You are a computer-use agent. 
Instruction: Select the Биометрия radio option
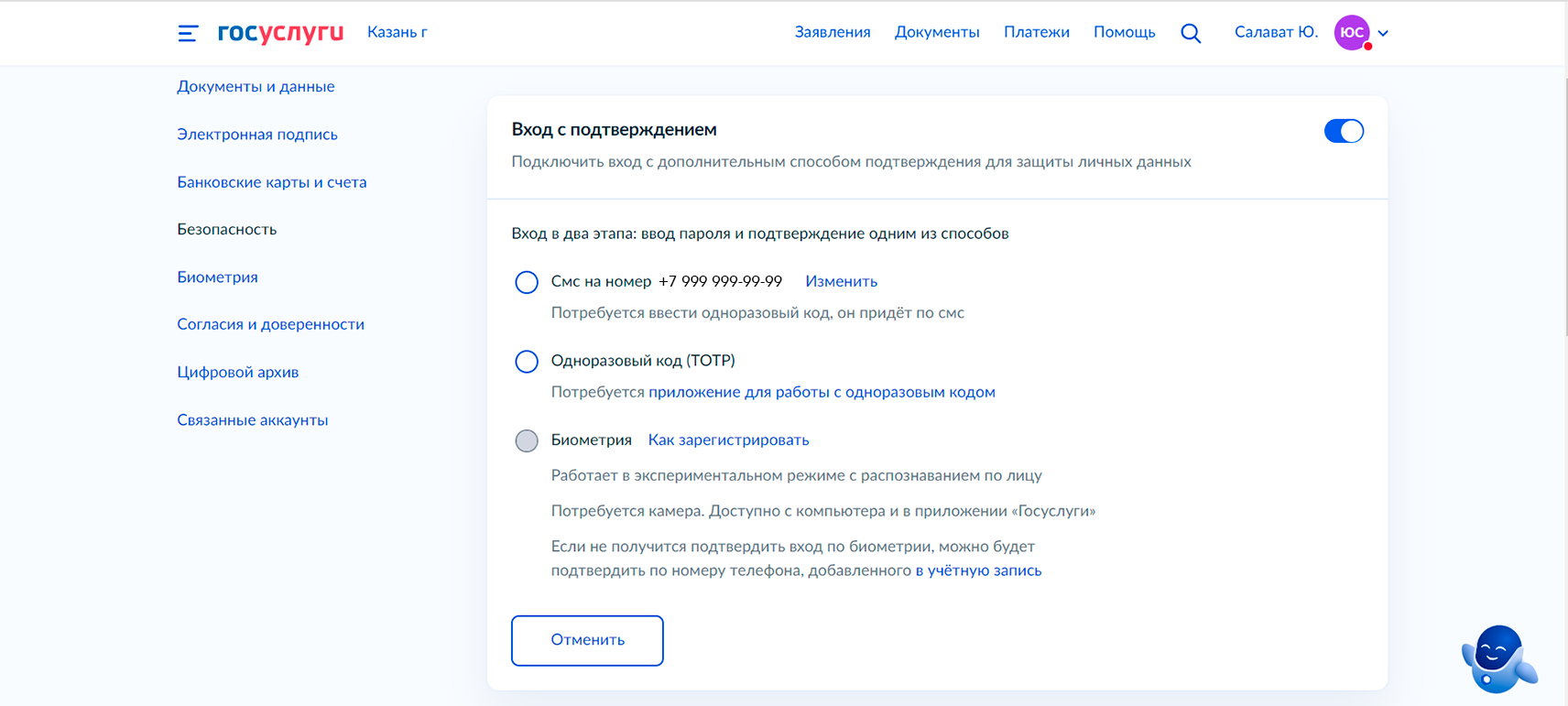pyautogui.click(x=527, y=441)
